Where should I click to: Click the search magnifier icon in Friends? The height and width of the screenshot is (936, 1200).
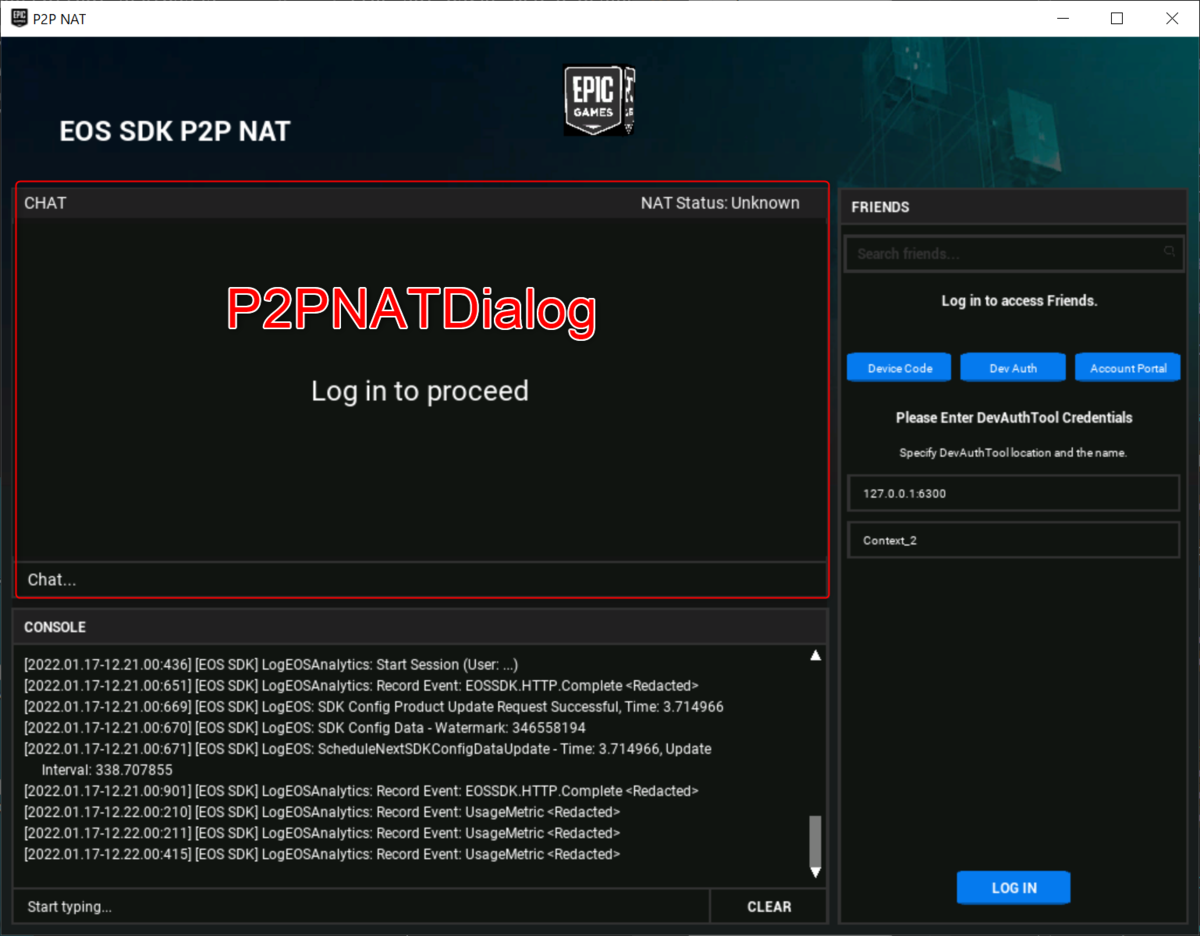[x=1169, y=252]
